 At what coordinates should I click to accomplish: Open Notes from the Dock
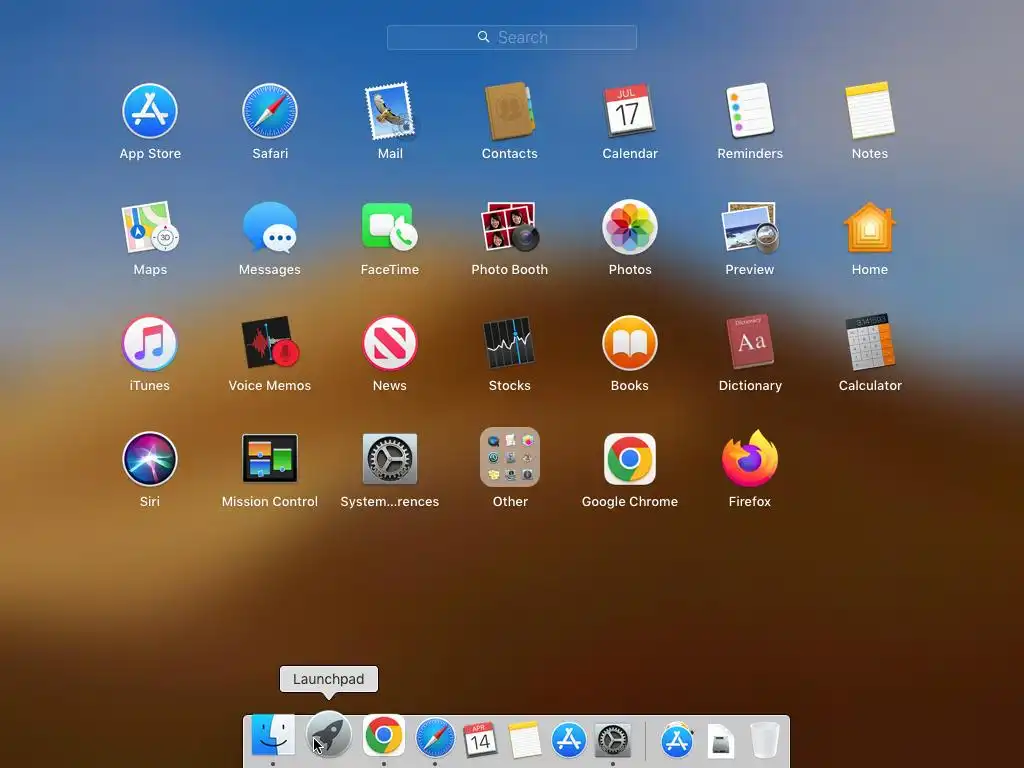click(524, 740)
